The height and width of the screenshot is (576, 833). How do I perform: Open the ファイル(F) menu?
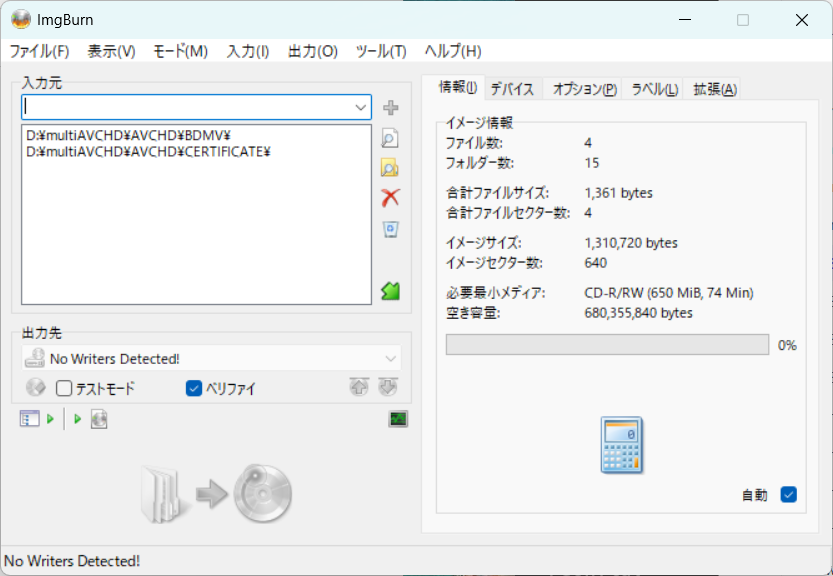click(39, 51)
